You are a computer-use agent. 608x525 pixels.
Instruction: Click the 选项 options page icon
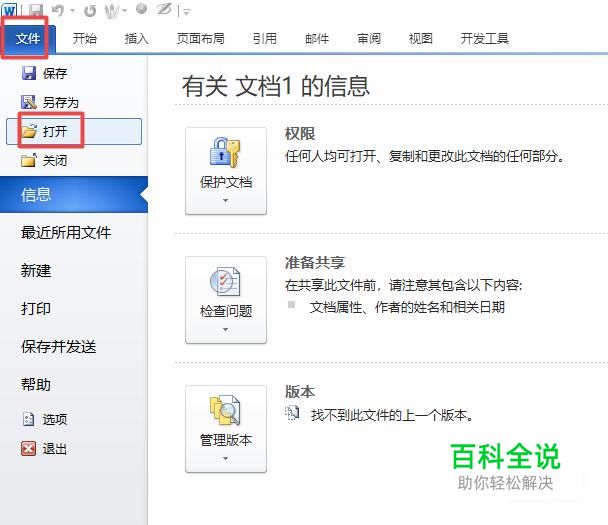(x=29, y=419)
